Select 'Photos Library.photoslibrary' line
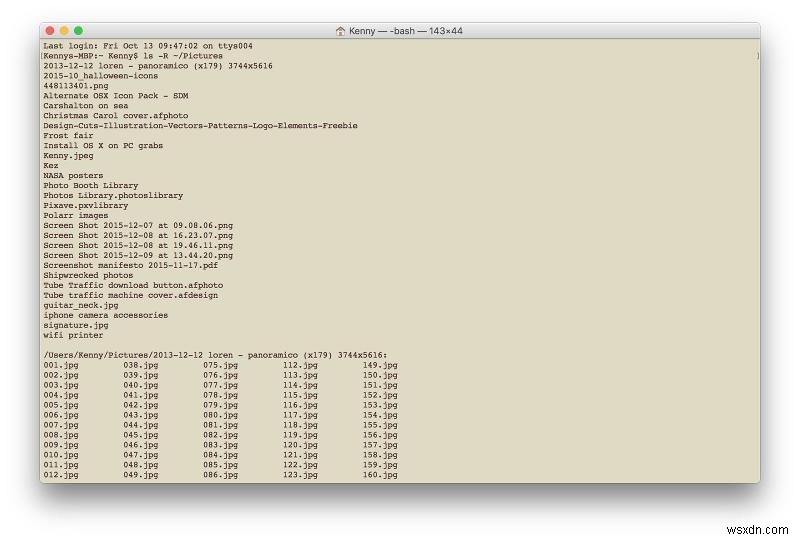The image size is (800, 540). (x=113, y=195)
